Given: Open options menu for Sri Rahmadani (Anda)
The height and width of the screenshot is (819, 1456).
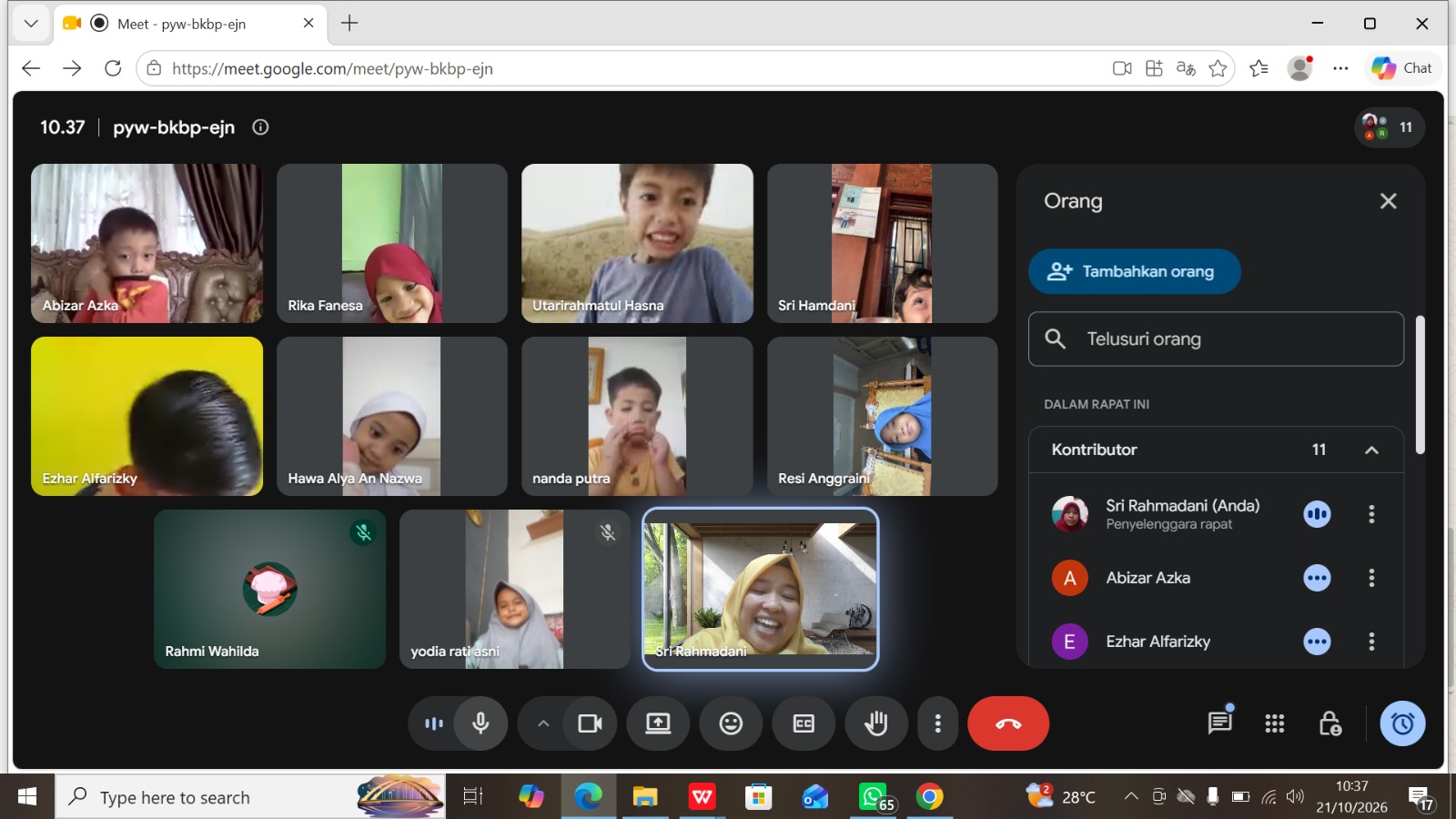Looking at the screenshot, I should pos(1371,514).
